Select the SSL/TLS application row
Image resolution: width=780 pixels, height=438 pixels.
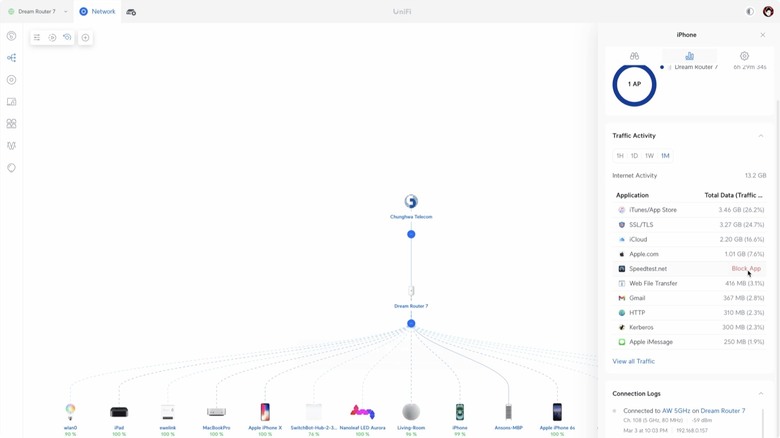690,224
